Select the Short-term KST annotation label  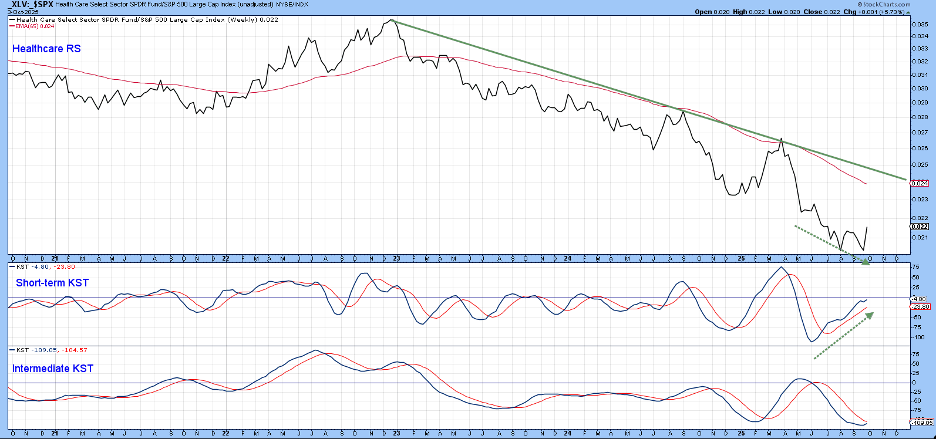(51, 284)
